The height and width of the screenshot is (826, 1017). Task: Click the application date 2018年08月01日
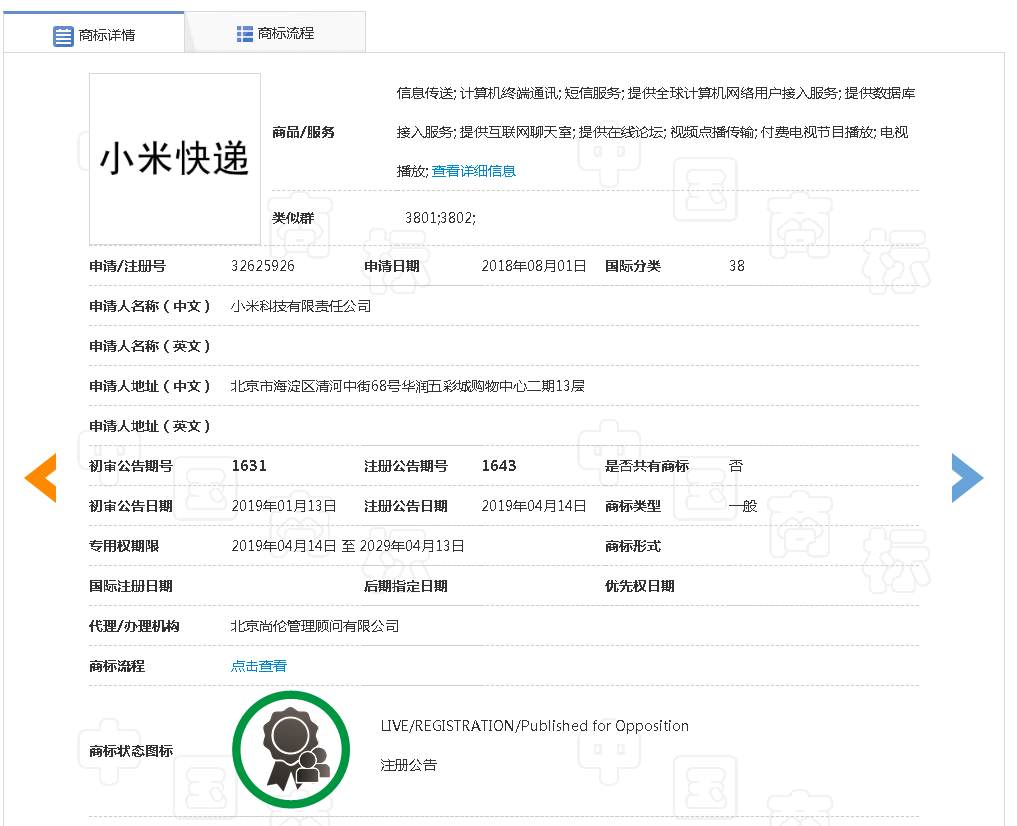(534, 266)
